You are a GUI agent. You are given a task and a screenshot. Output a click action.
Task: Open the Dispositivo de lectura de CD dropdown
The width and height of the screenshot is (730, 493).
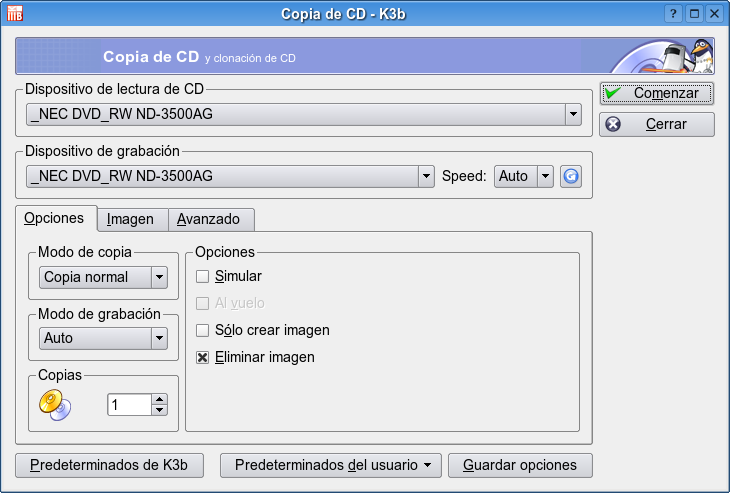[573, 114]
